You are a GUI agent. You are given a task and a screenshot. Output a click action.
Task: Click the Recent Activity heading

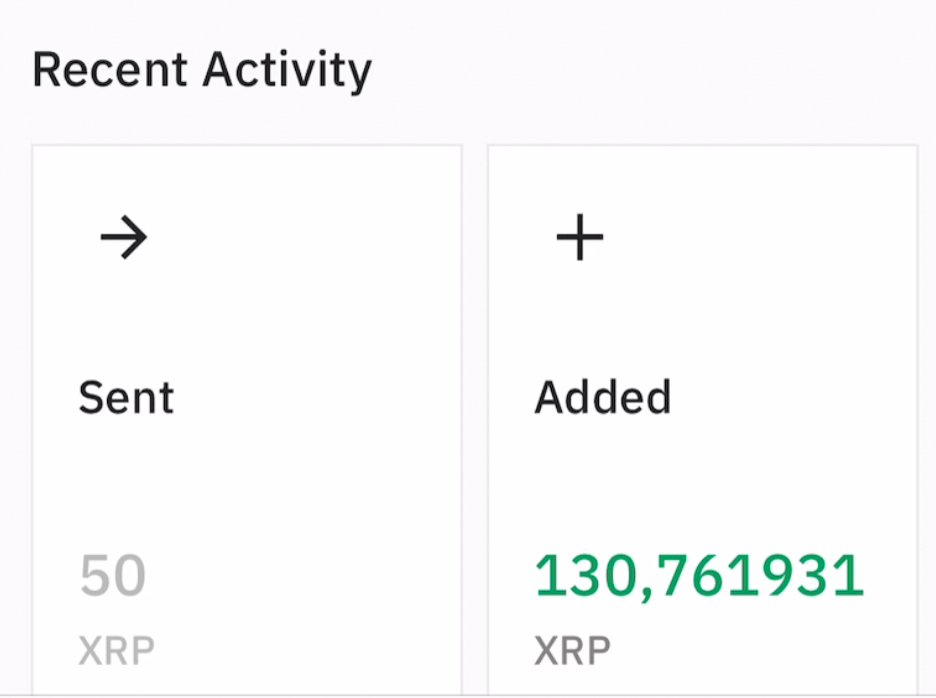click(x=202, y=71)
